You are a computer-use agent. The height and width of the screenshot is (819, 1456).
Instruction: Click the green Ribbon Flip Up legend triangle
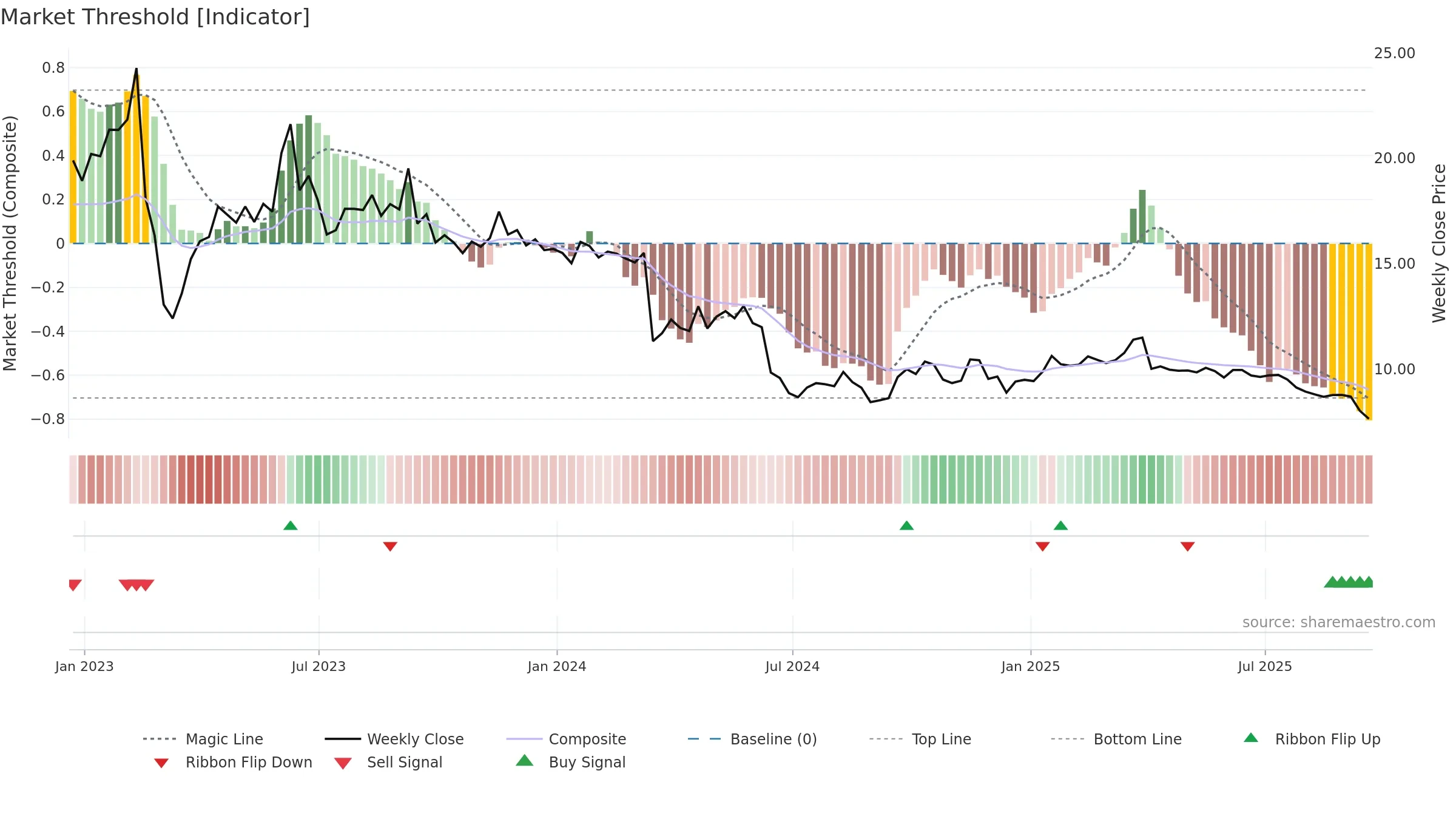coord(1251,738)
